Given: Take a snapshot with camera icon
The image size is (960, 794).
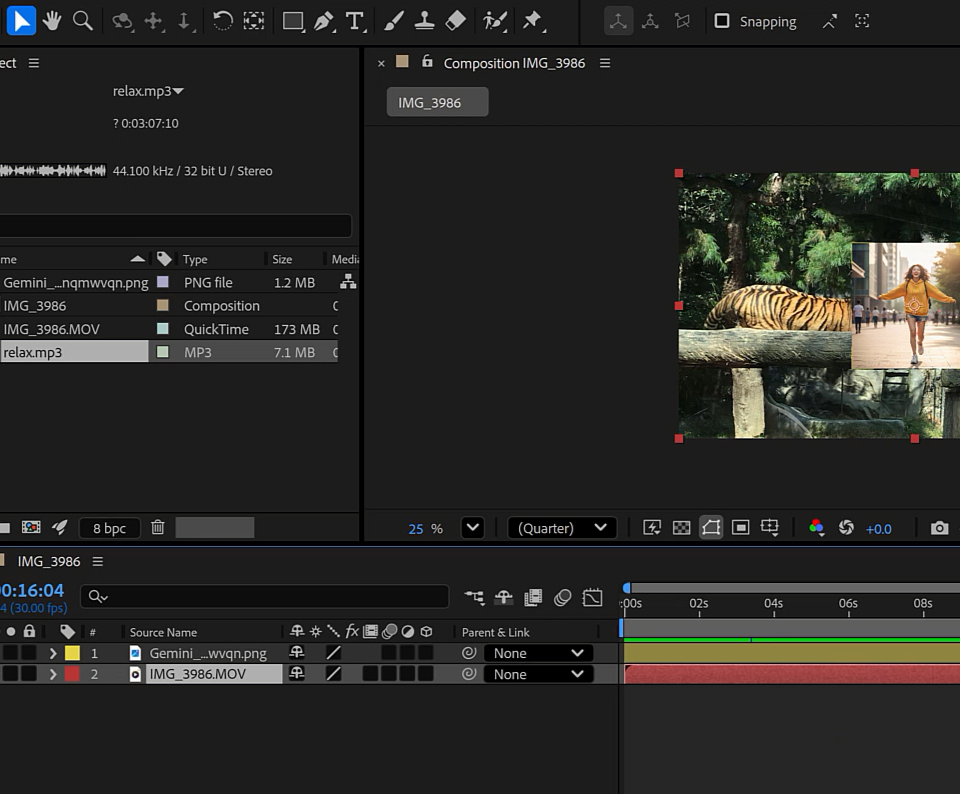Looking at the screenshot, I should (x=939, y=528).
